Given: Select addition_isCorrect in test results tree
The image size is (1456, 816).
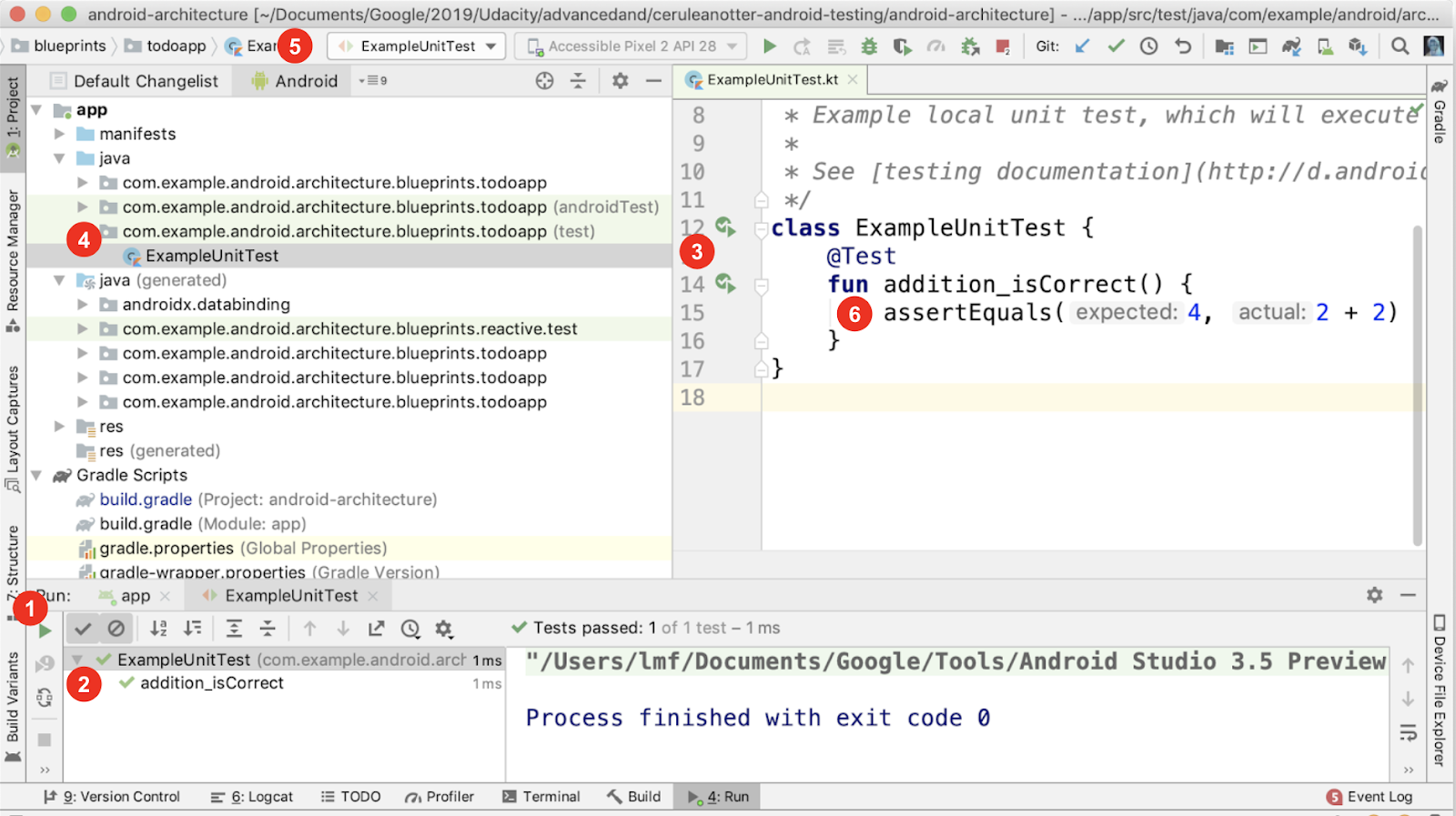Looking at the screenshot, I should click(x=211, y=683).
